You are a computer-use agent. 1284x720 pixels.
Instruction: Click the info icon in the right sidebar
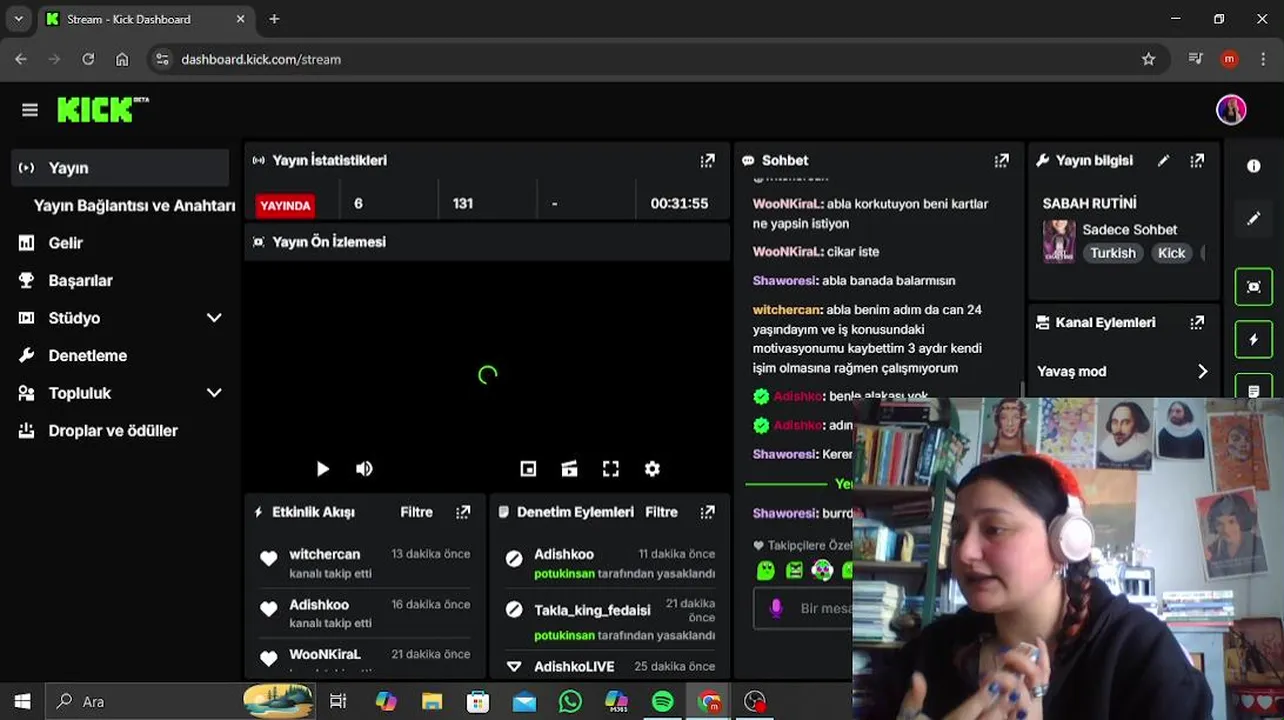click(x=1254, y=166)
